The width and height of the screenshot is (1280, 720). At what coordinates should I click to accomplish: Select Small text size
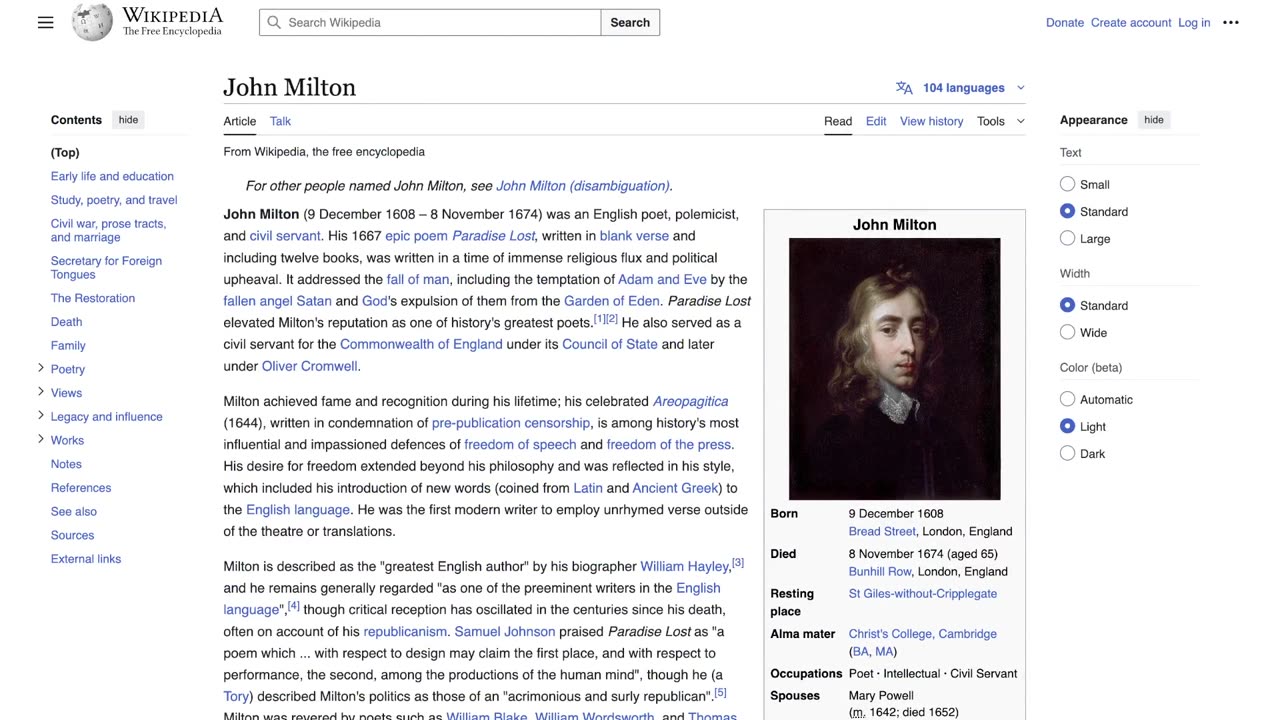tap(1067, 184)
